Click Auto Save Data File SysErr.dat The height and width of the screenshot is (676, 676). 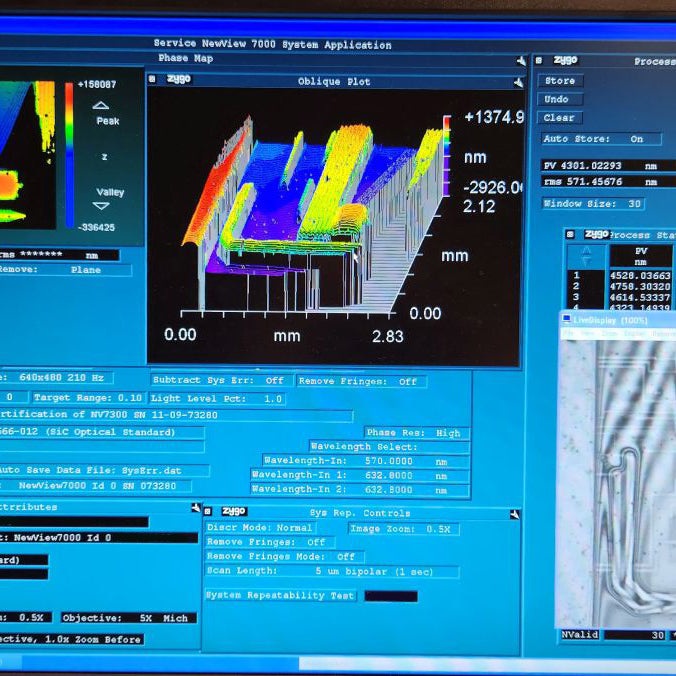[103, 470]
